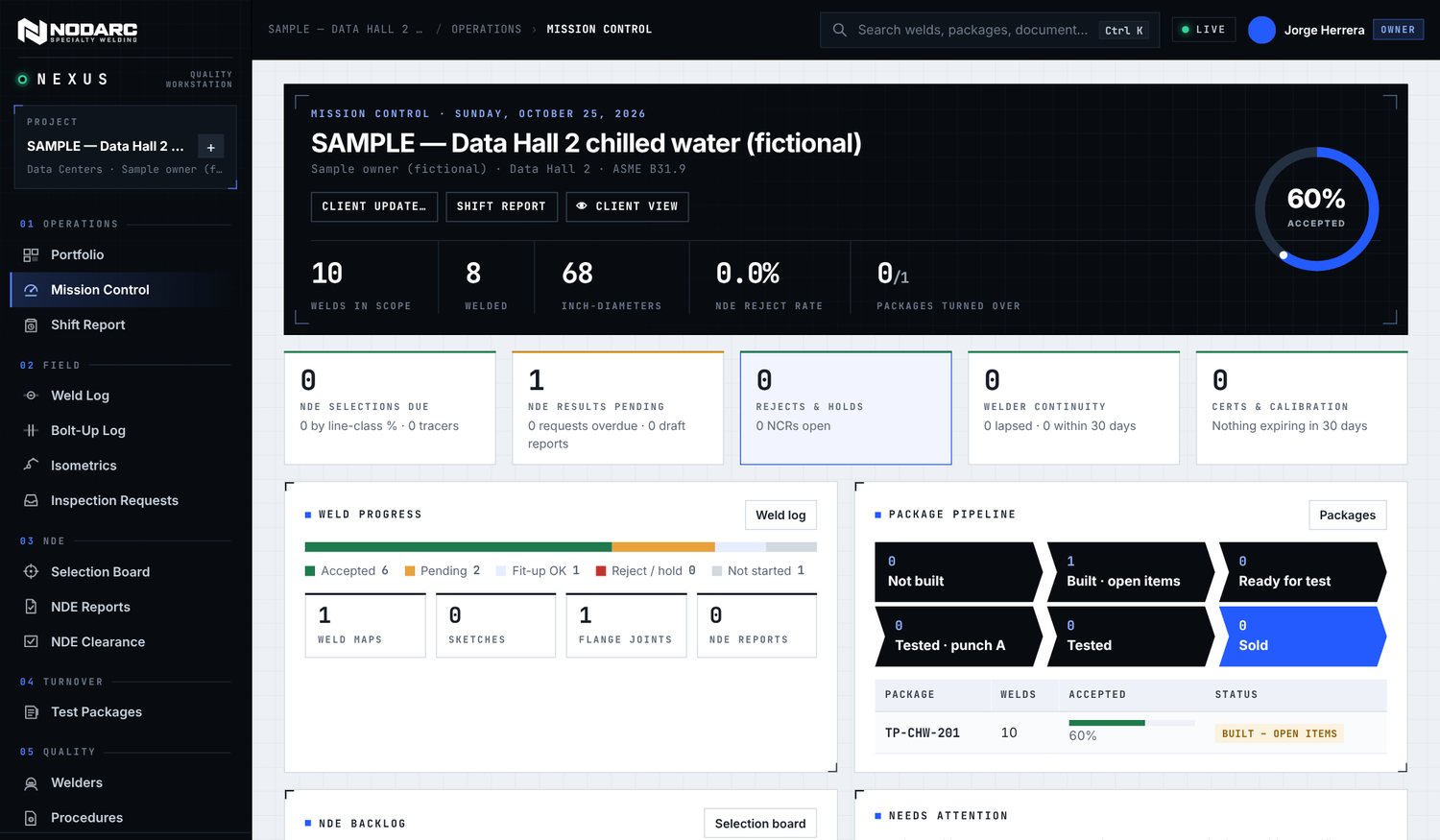Click the Inspection Requests inbox icon

tap(31, 501)
